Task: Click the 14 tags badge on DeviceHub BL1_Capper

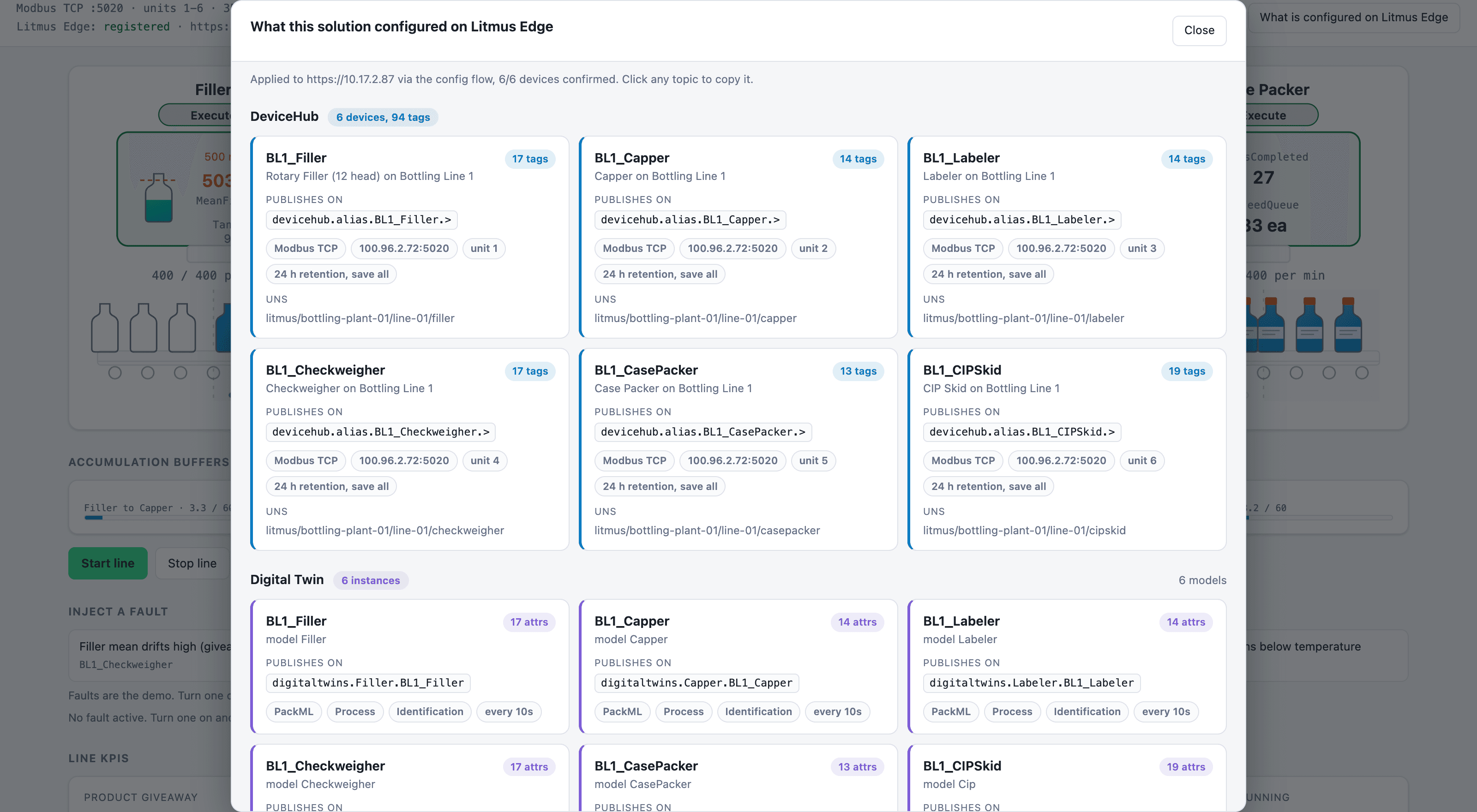Action: coord(859,159)
